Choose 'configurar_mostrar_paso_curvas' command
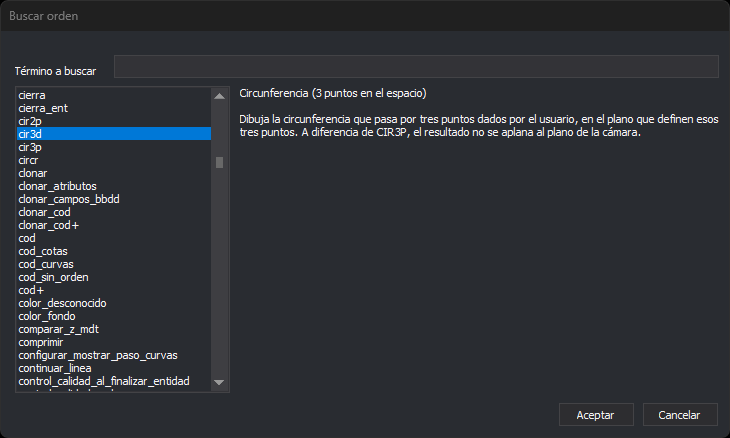The height and width of the screenshot is (438, 730). pyautogui.click(x=114, y=356)
